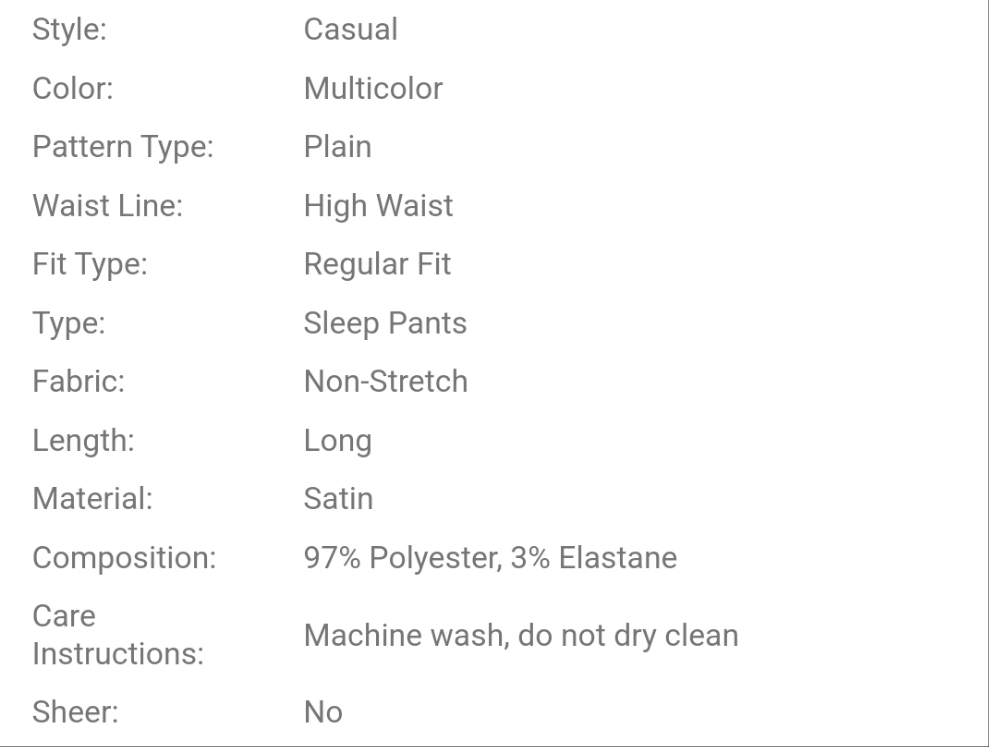This screenshot has height=747, width=989.
Task: Select the "Satin" material value
Action: tap(338, 498)
